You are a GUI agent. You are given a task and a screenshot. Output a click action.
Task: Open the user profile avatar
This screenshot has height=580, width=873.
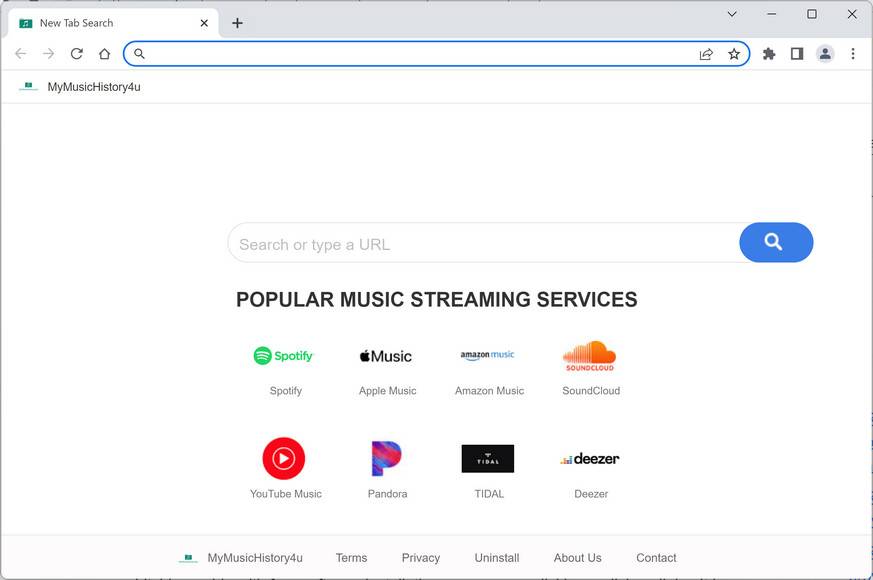coord(825,53)
